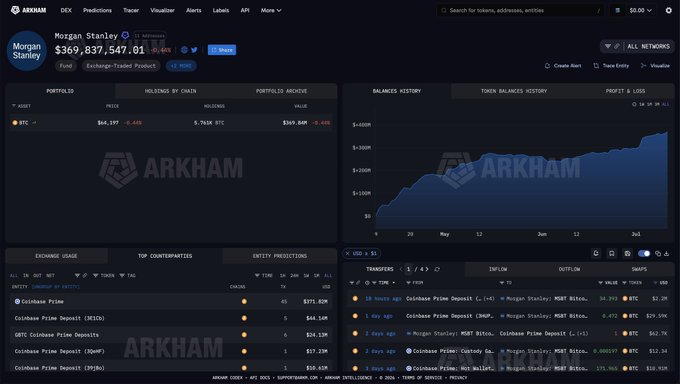Switch to the Exchange Usage tab

point(56,256)
